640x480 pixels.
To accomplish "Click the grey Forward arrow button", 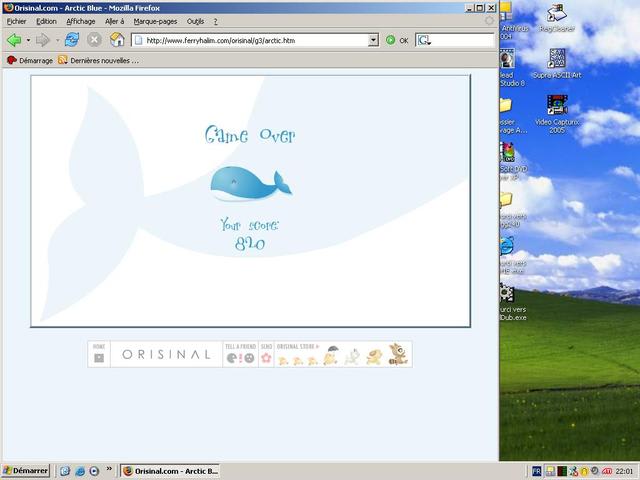I will click(x=42, y=40).
